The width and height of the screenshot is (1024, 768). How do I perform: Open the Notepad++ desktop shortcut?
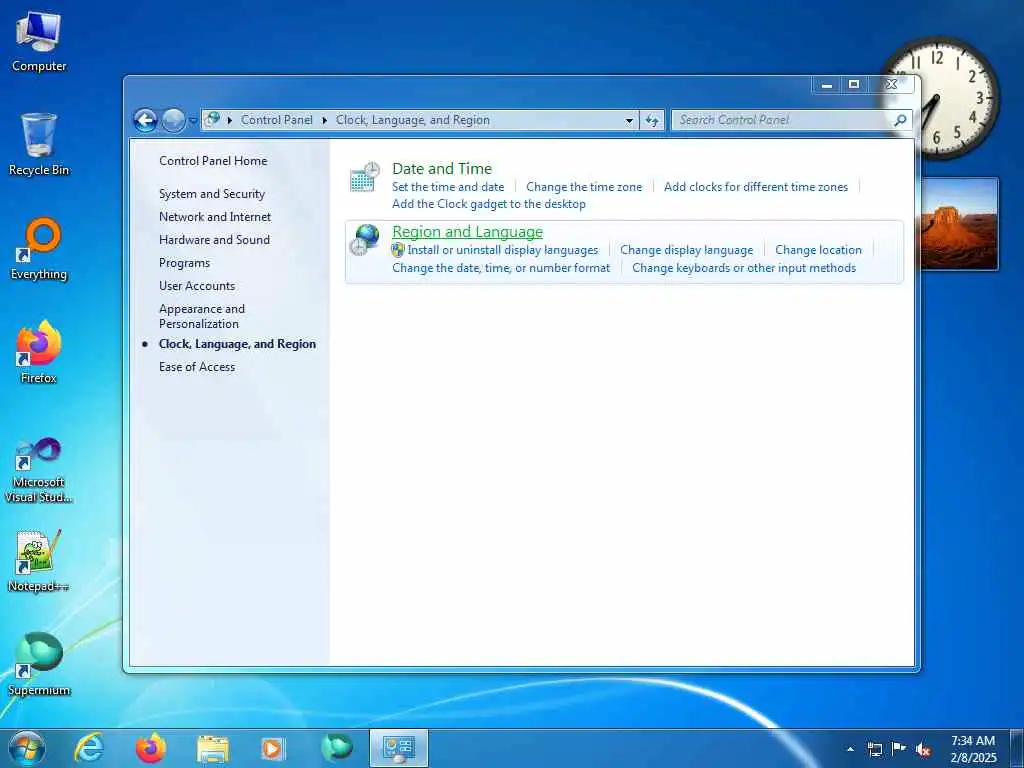(x=39, y=560)
